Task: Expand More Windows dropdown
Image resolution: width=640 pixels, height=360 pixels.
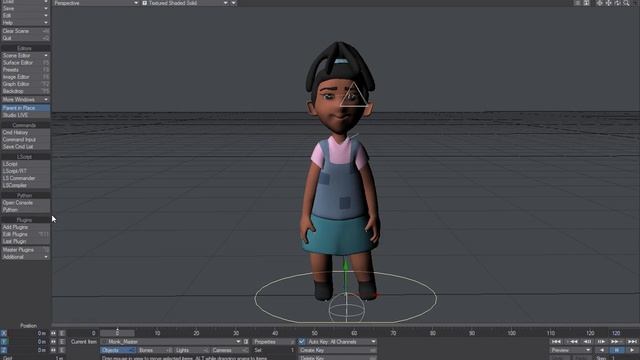Action: [x=25, y=100]
